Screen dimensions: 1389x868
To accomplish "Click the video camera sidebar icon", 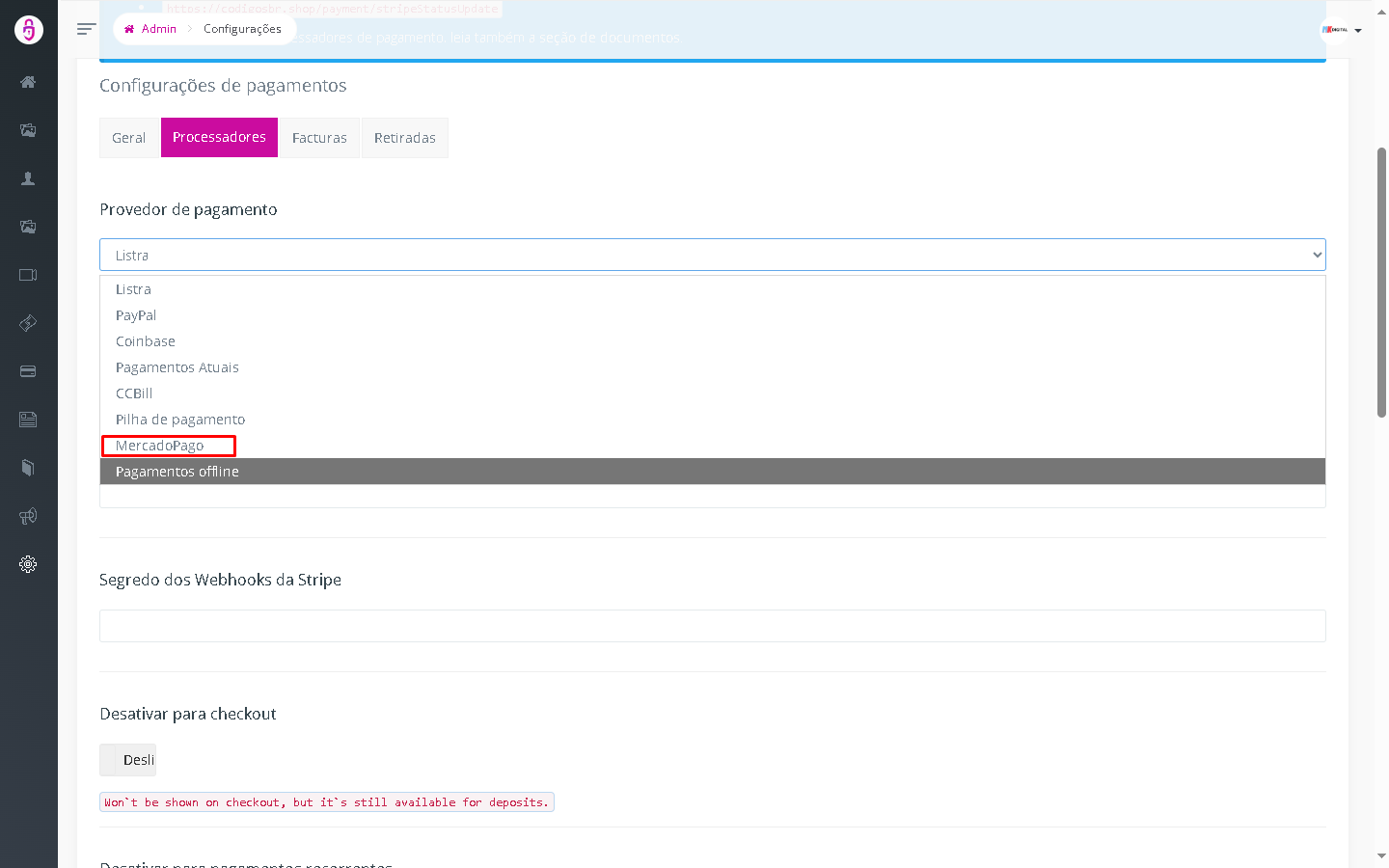I will click(28, 275).
